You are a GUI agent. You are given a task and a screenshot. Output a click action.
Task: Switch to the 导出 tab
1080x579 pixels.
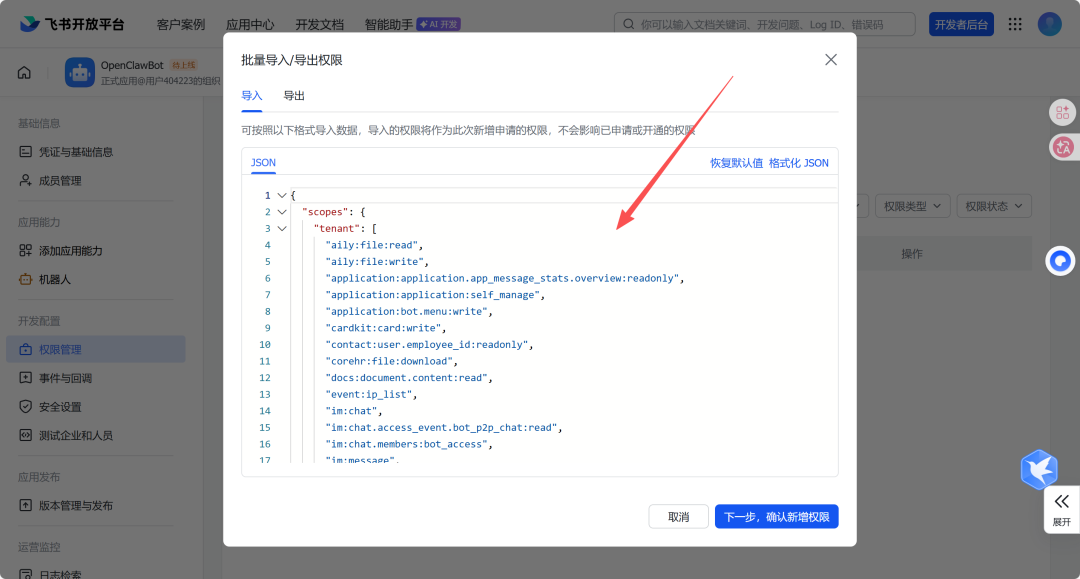[x=294, y=96]
